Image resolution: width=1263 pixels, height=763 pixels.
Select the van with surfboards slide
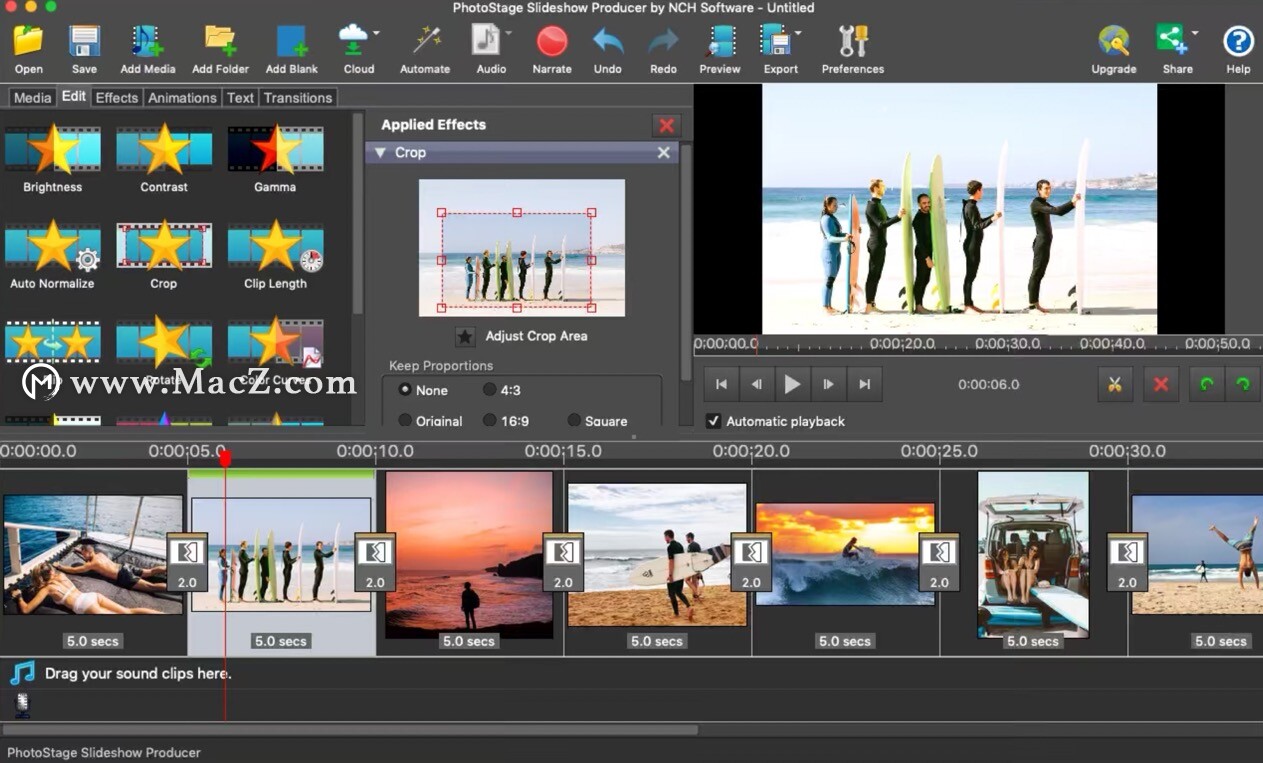click(x=1033, y=555)
